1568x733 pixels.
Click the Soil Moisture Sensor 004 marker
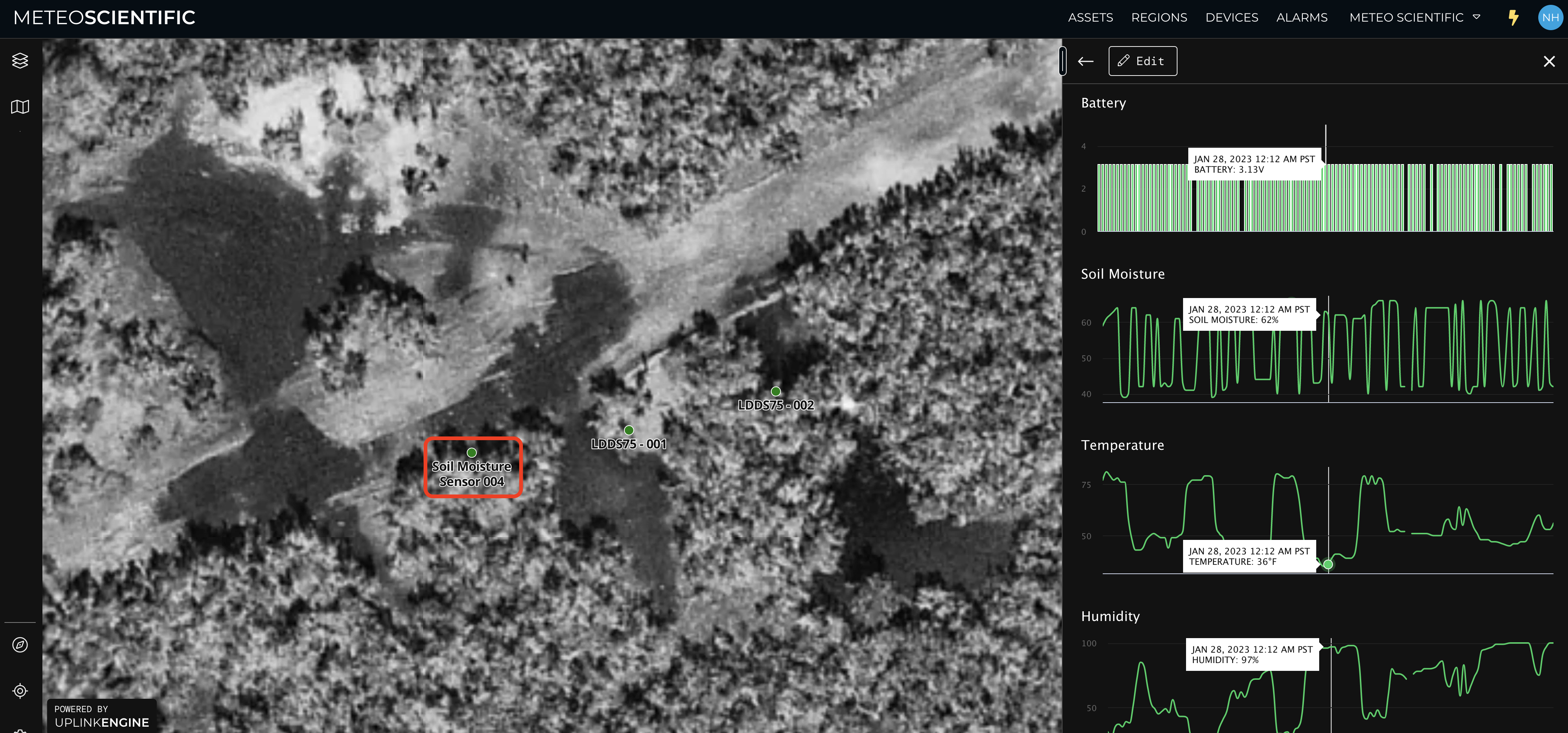click(472, 453)
